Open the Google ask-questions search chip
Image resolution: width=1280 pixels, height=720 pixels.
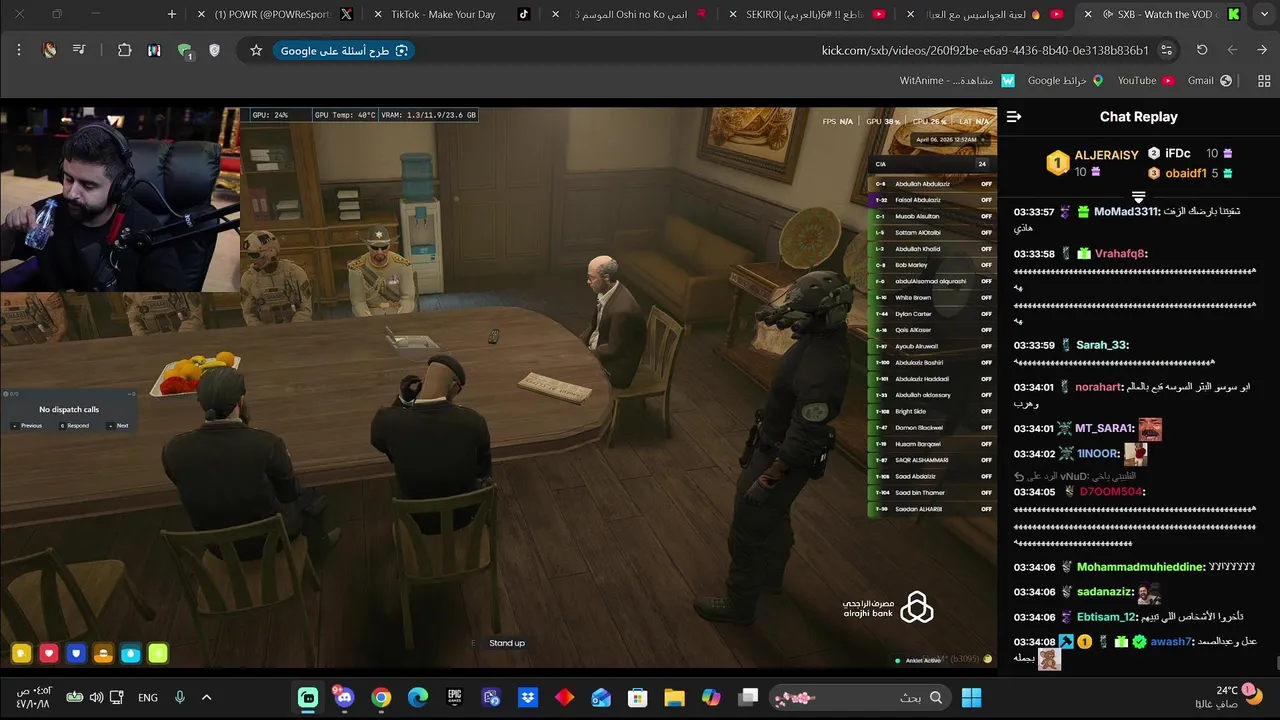pos(344,50)
